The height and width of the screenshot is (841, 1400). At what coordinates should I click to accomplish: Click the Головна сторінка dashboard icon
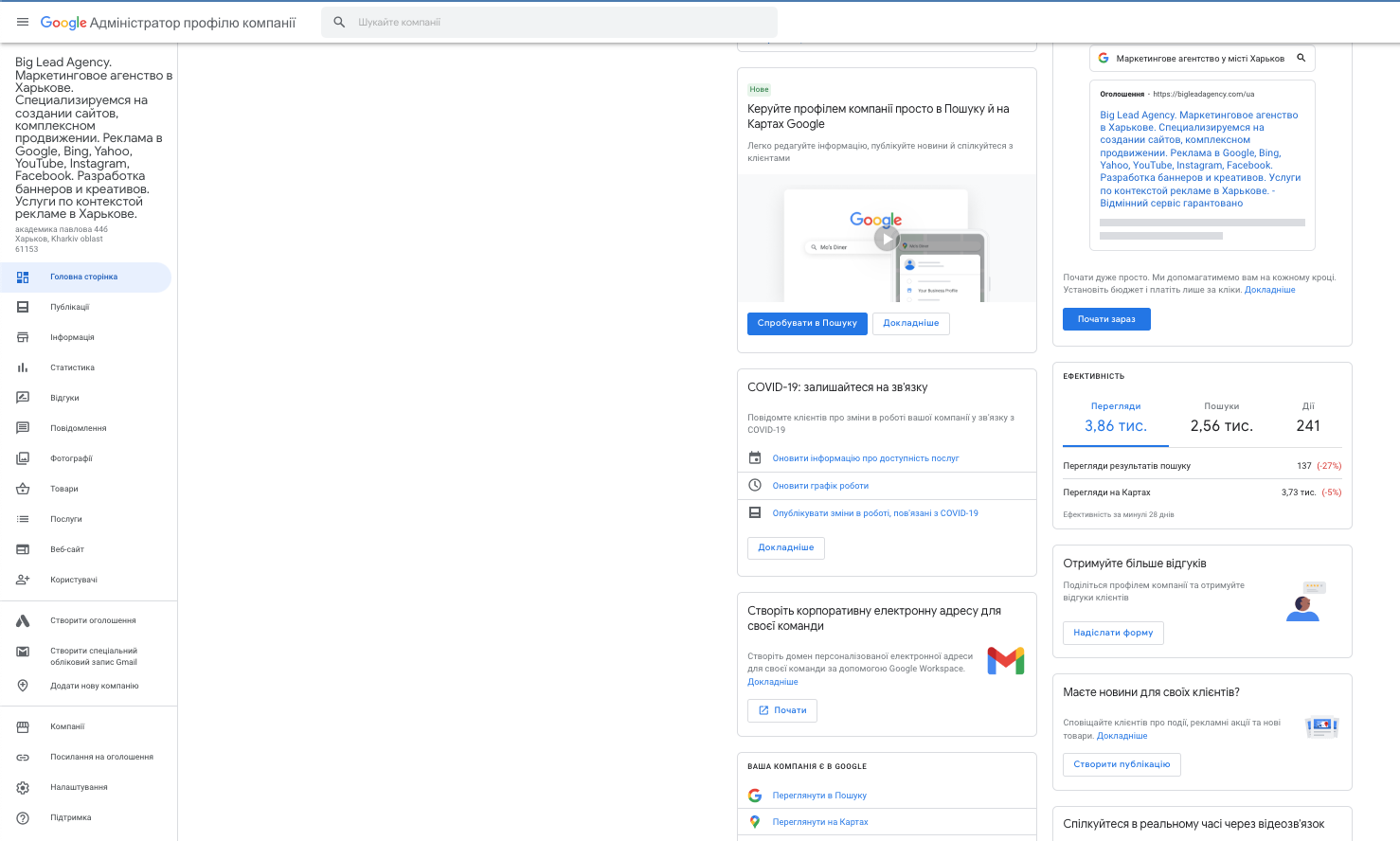coord(23,277)
